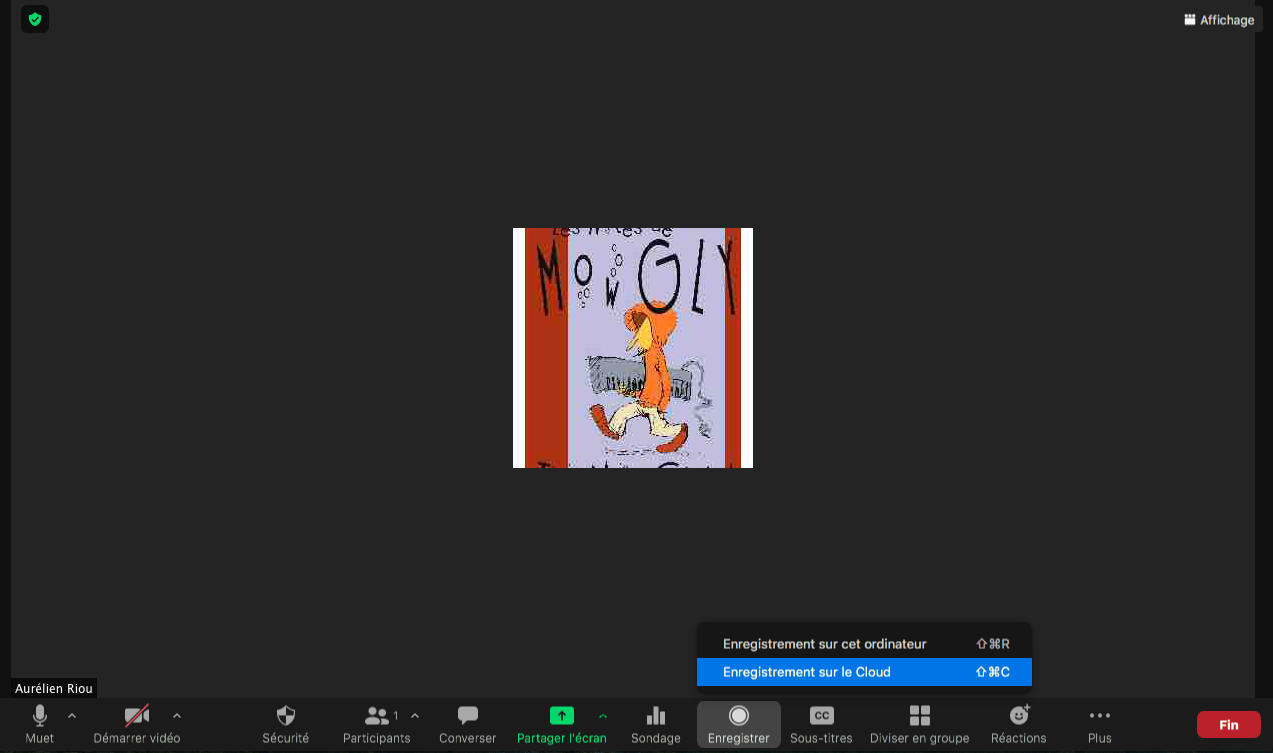This screenshot has width=1273, height=753.
Task: Click the red Fin button
Action: 1228,725
